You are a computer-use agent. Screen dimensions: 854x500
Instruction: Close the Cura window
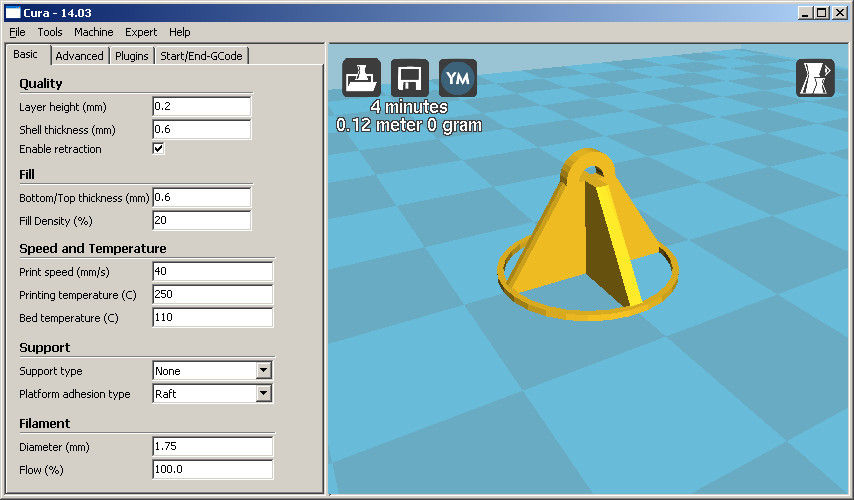point(840,13)
